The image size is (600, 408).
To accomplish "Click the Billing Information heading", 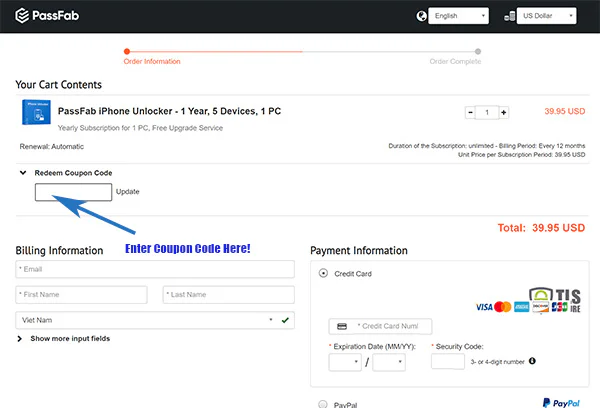I will click(59, 251).
